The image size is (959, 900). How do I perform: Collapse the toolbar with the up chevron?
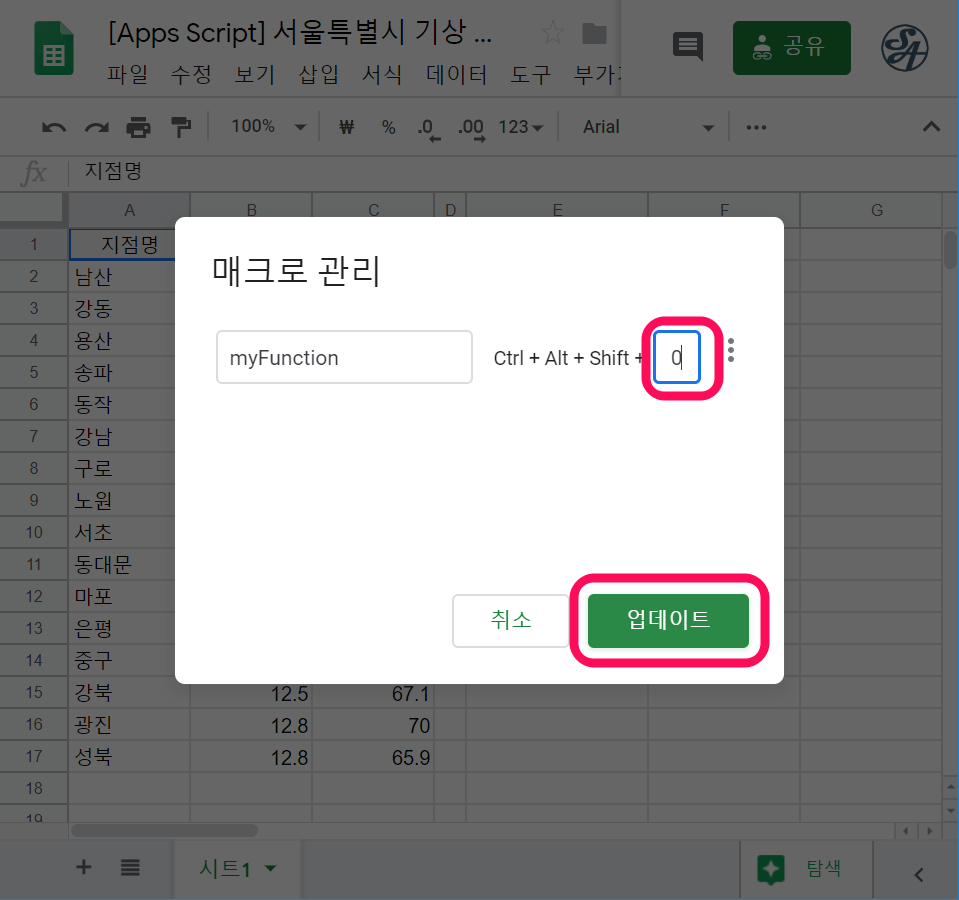tap(931, 127)
